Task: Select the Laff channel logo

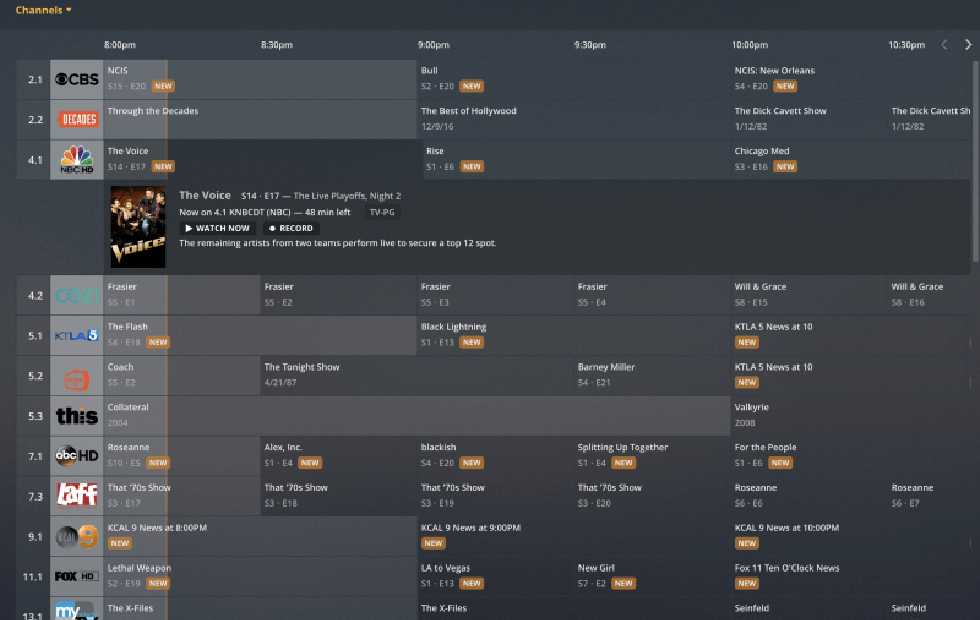Action: tap(77, 496)
